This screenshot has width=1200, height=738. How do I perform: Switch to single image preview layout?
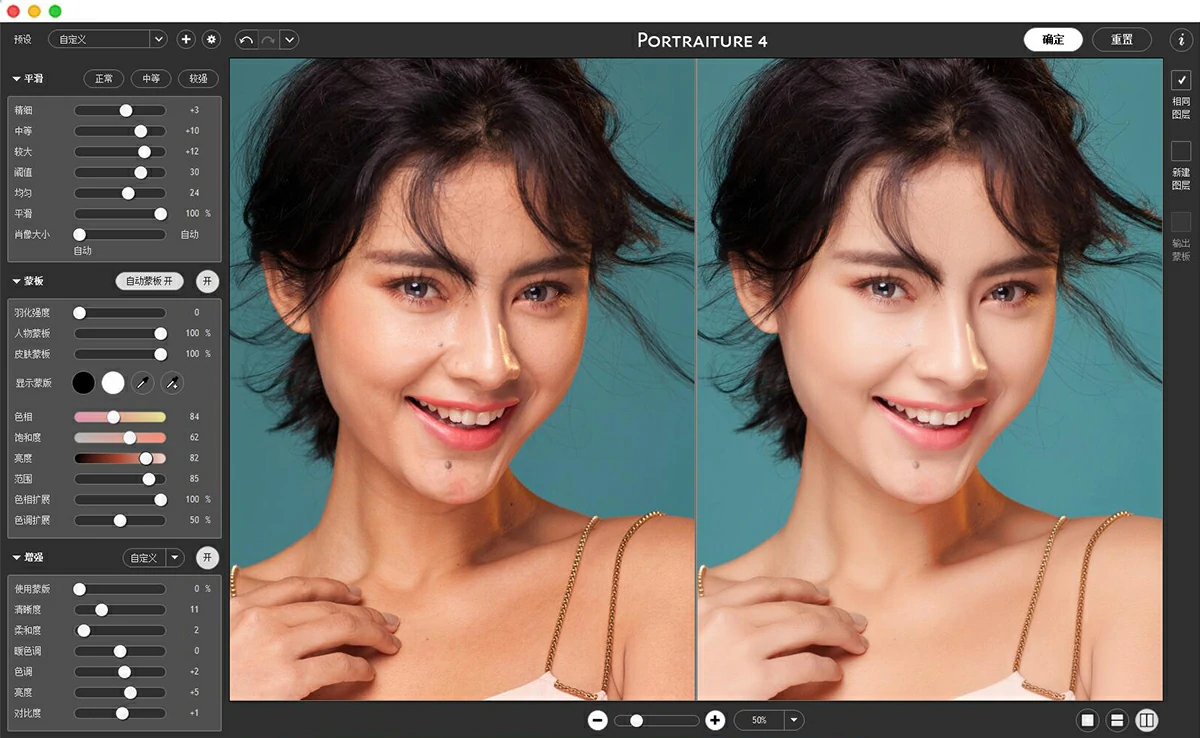pyautogui.click(x=1087, y=720)
